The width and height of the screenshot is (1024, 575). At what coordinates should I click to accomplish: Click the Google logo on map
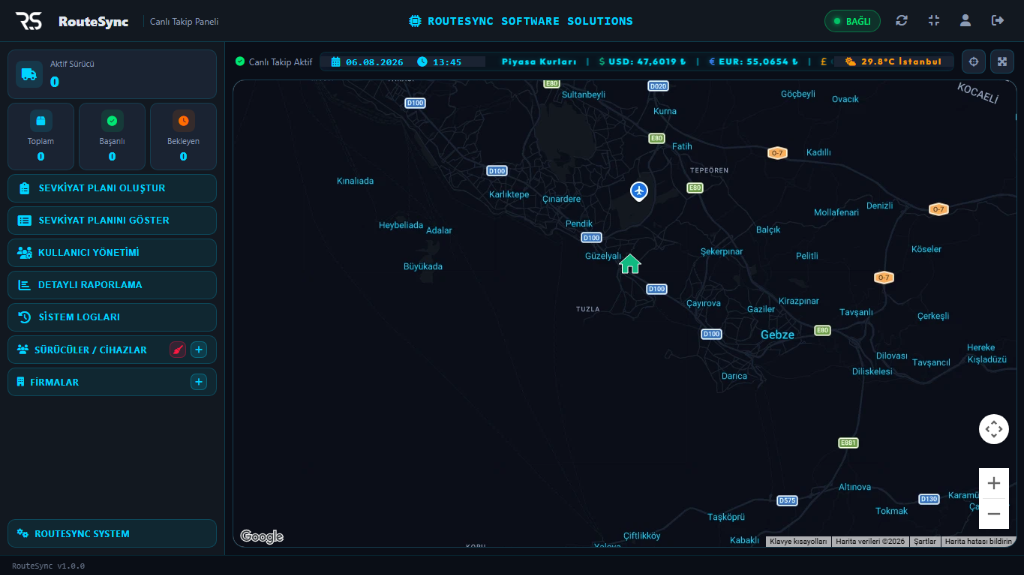(x=262, y=536)
